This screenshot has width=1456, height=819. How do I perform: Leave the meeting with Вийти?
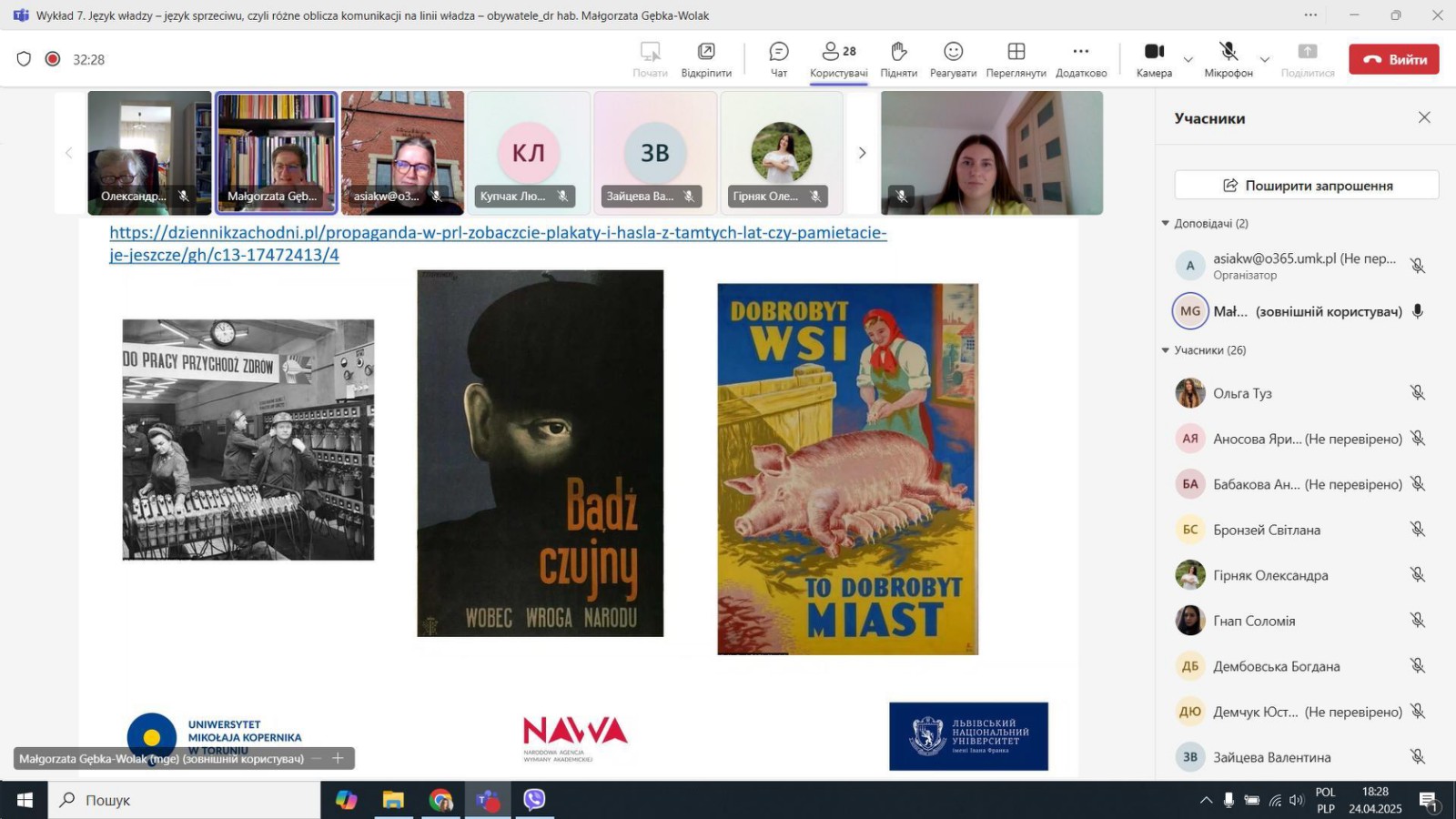[1393, 59]
